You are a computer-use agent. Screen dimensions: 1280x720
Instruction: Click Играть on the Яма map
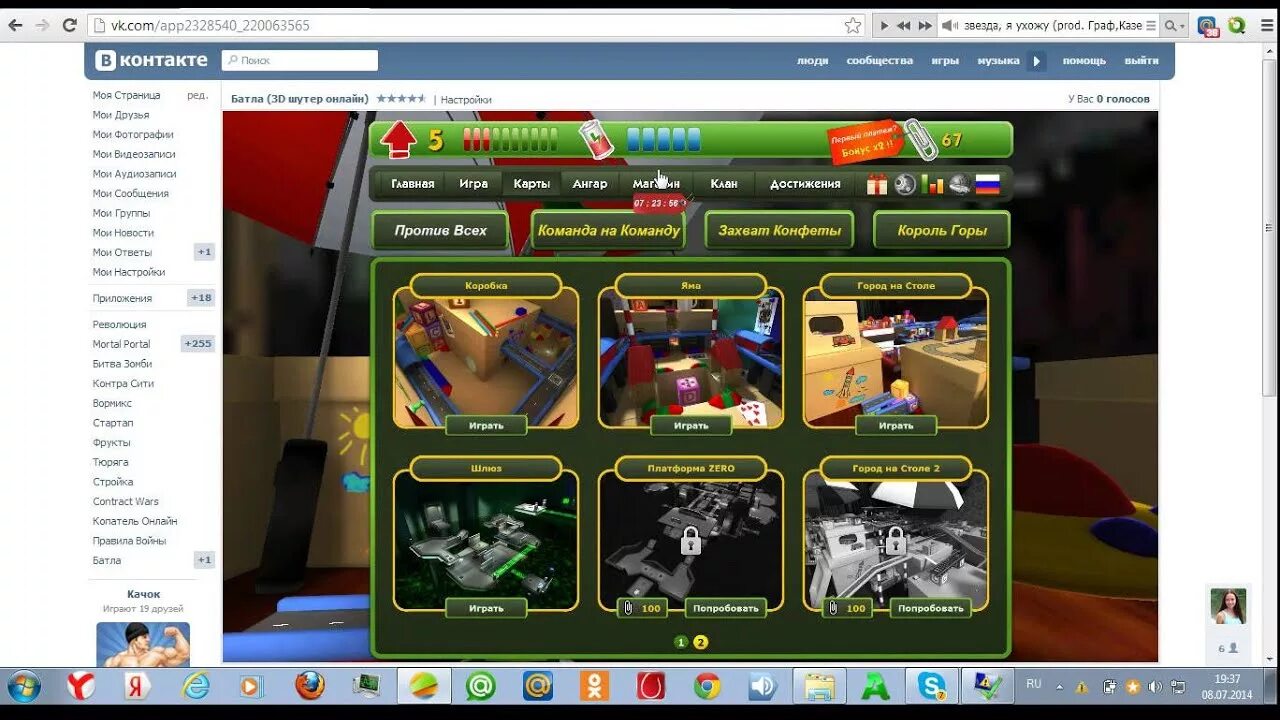click(x=691, y=425)
